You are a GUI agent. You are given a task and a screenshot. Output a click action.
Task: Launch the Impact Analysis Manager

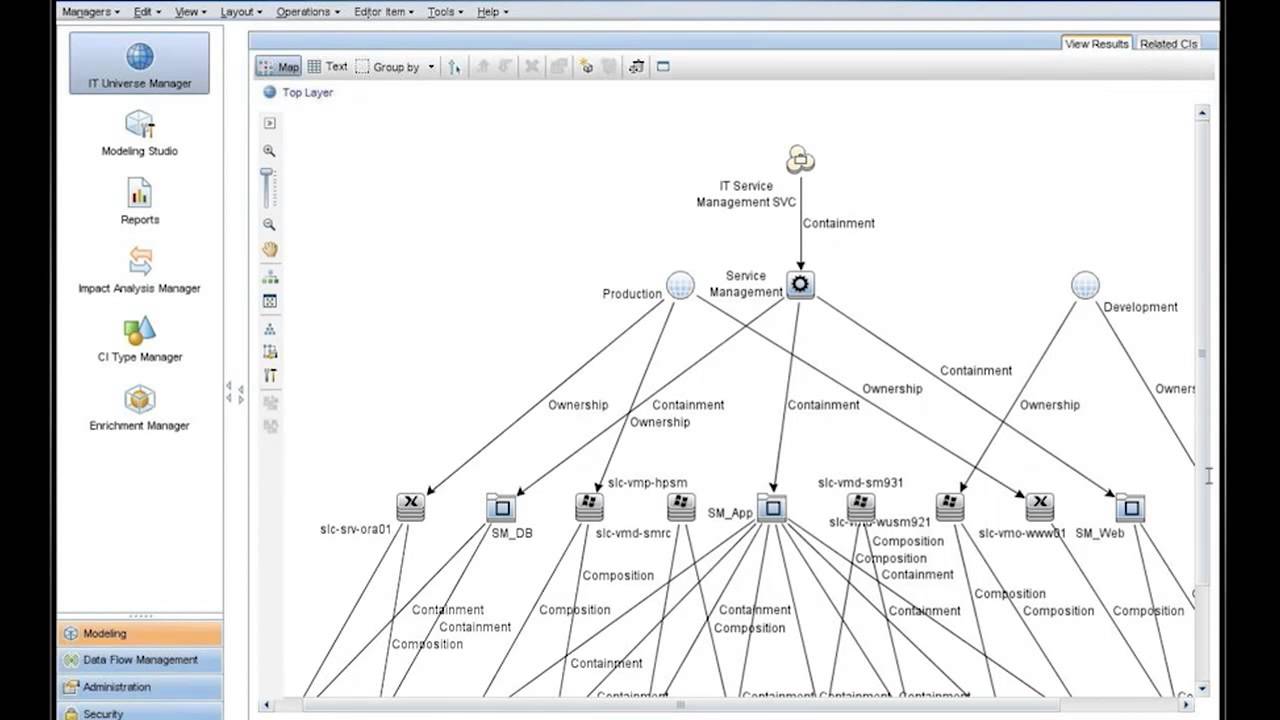tap(139, 269)
